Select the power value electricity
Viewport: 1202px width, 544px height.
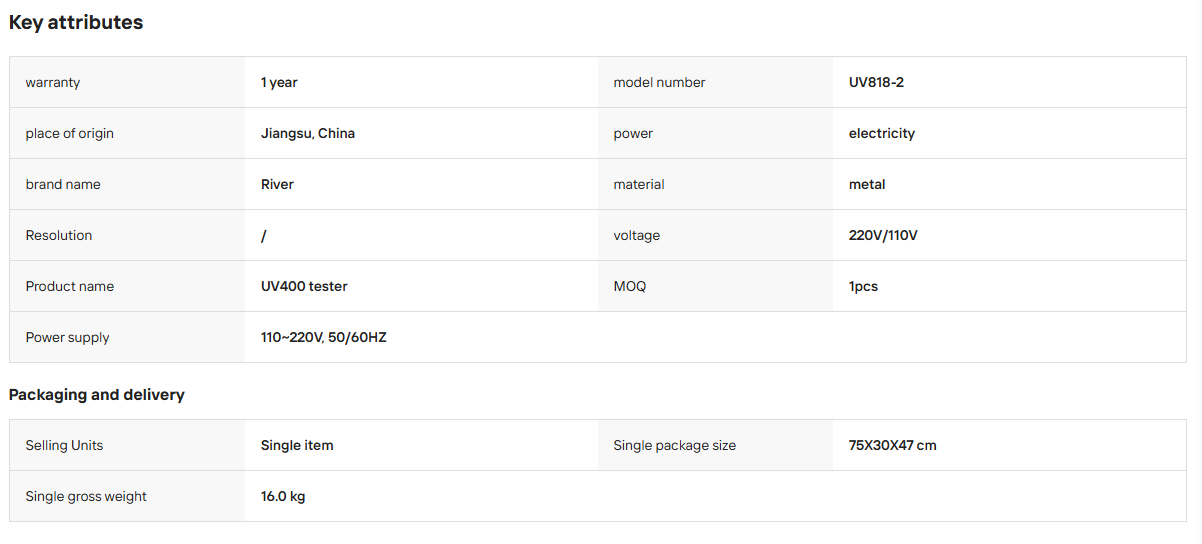(882, 133)
